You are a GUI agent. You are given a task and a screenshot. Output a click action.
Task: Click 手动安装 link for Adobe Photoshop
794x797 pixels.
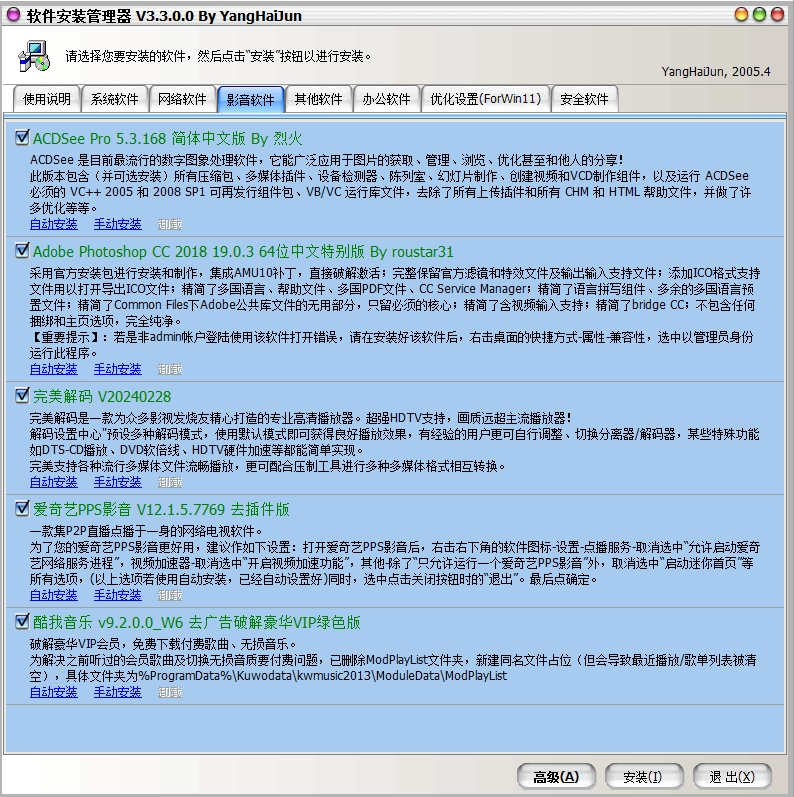117,369
